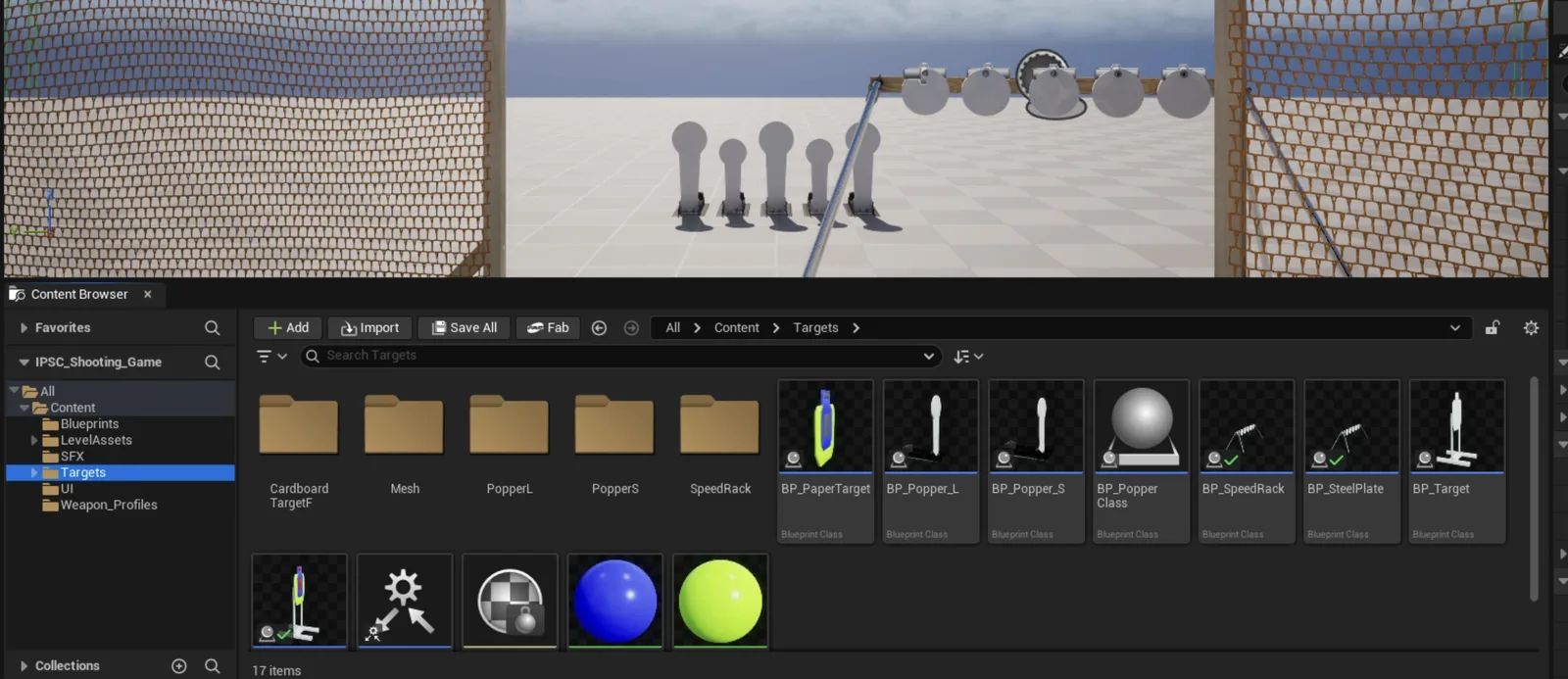
Task: Select the blue sphere material asset
Action: pos(614,601)
